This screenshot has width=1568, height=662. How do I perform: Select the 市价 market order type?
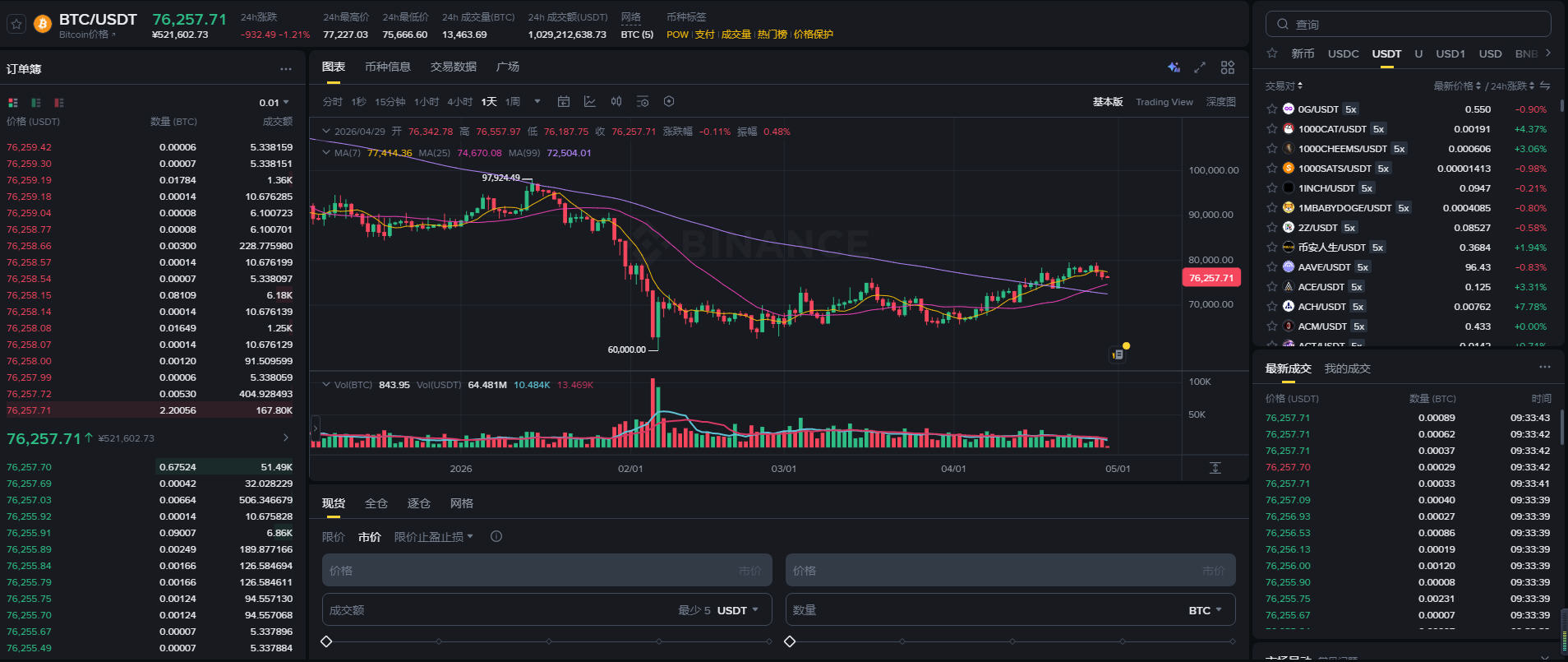tap(370, 537)
